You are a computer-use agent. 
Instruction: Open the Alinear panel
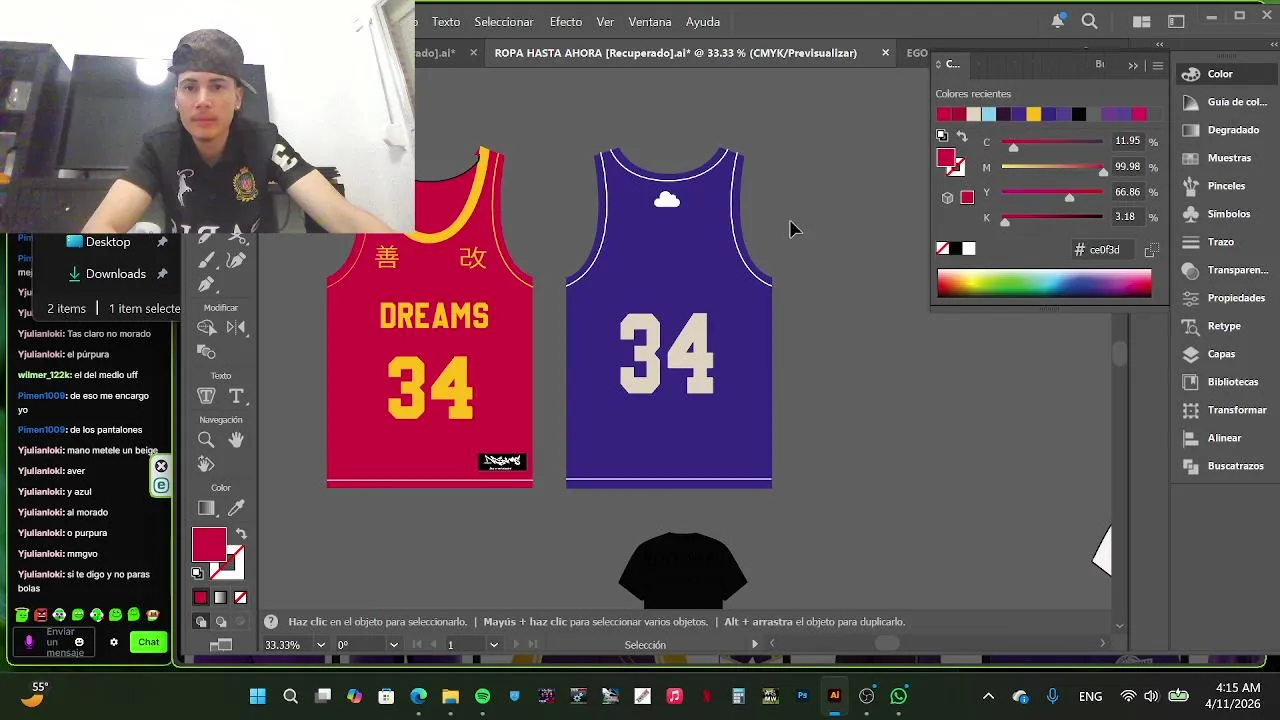tap(1224, 438)
